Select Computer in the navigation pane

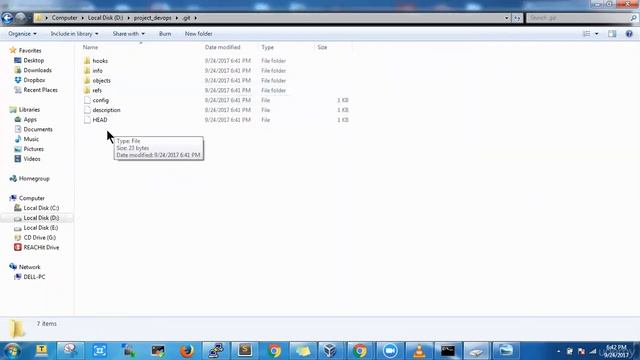[x=31, y=198]
